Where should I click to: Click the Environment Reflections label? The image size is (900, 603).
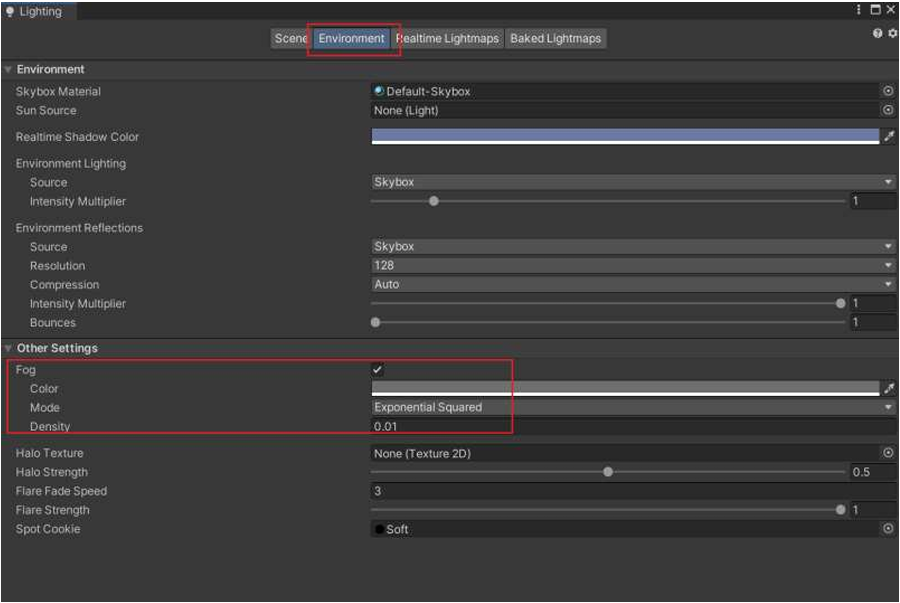pyautogui.click(x=79, y=228)
